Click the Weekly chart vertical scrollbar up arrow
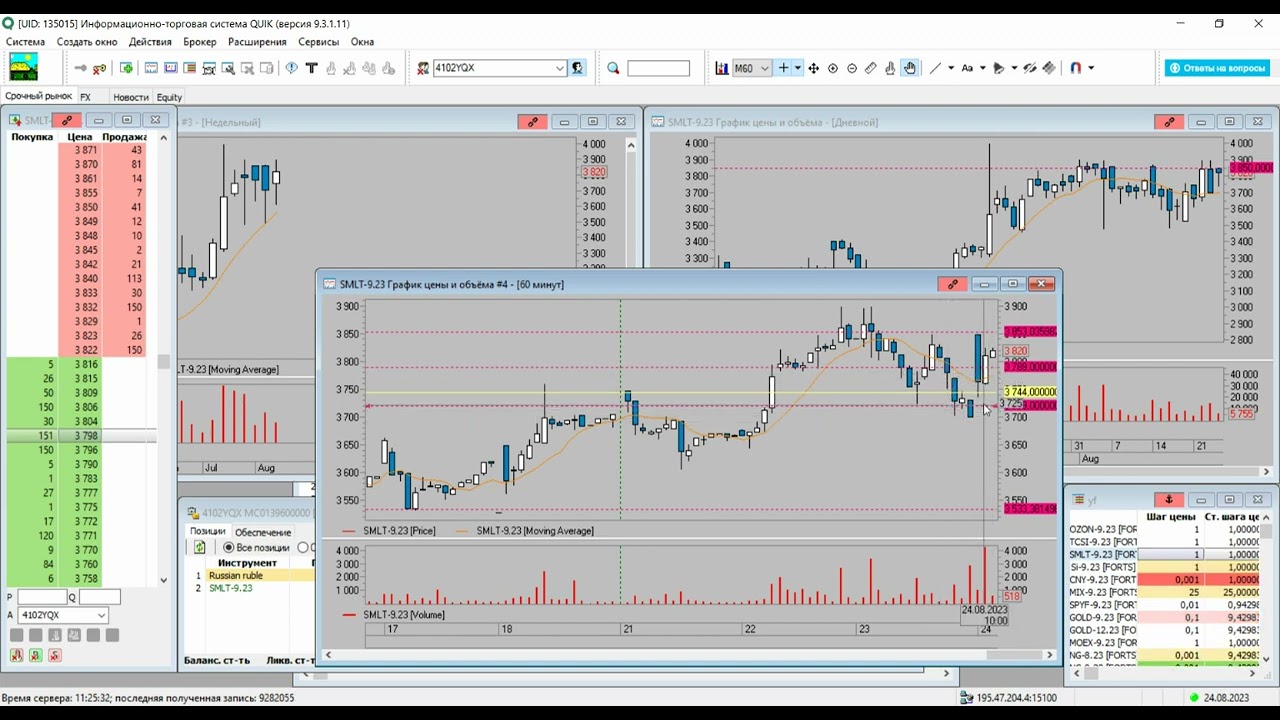The height and width of the screenshot is (720, 1280). 631,145
